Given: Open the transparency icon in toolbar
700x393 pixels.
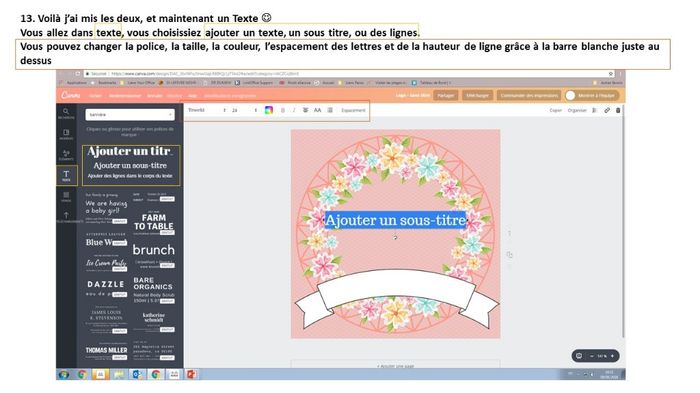Looking at the screenshot, I should point(595,110).
